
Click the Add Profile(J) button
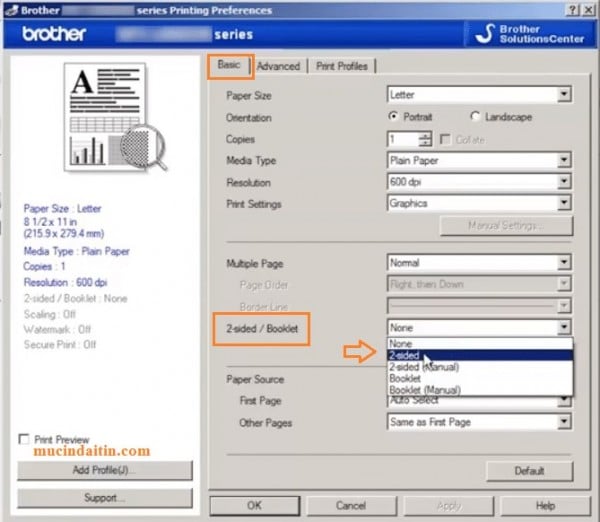coord(104,470)
